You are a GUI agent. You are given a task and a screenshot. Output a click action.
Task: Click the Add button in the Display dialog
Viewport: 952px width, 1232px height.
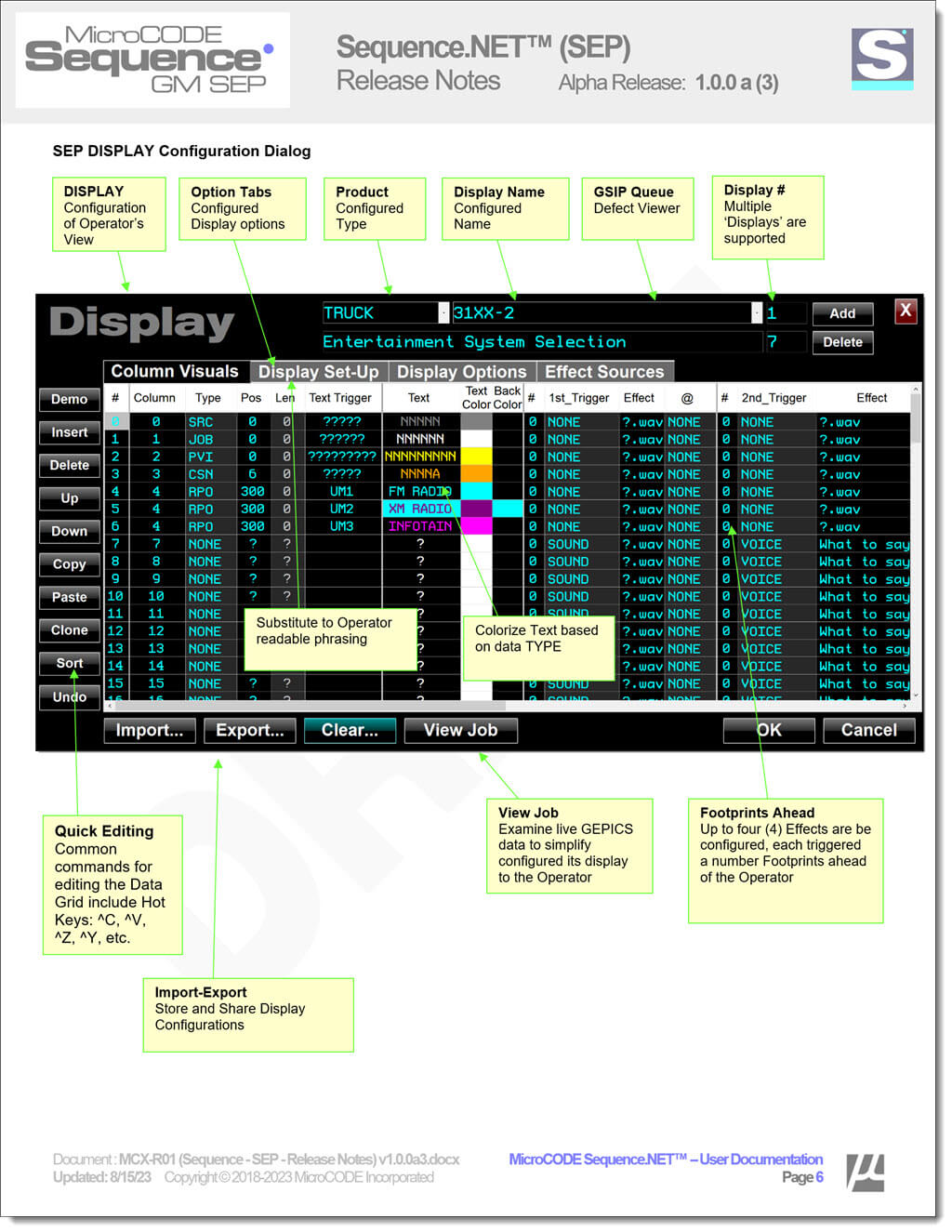tap(842, 313)
